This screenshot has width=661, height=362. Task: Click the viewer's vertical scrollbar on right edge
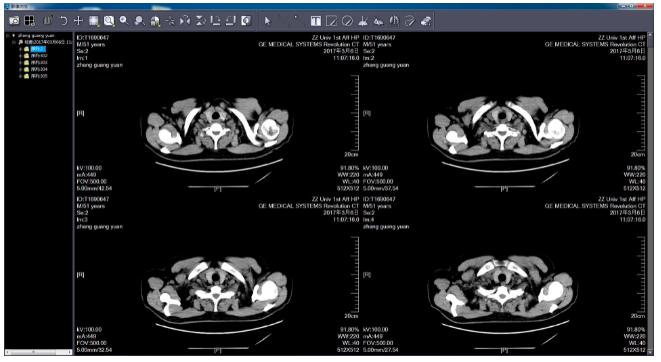[650, 194]
